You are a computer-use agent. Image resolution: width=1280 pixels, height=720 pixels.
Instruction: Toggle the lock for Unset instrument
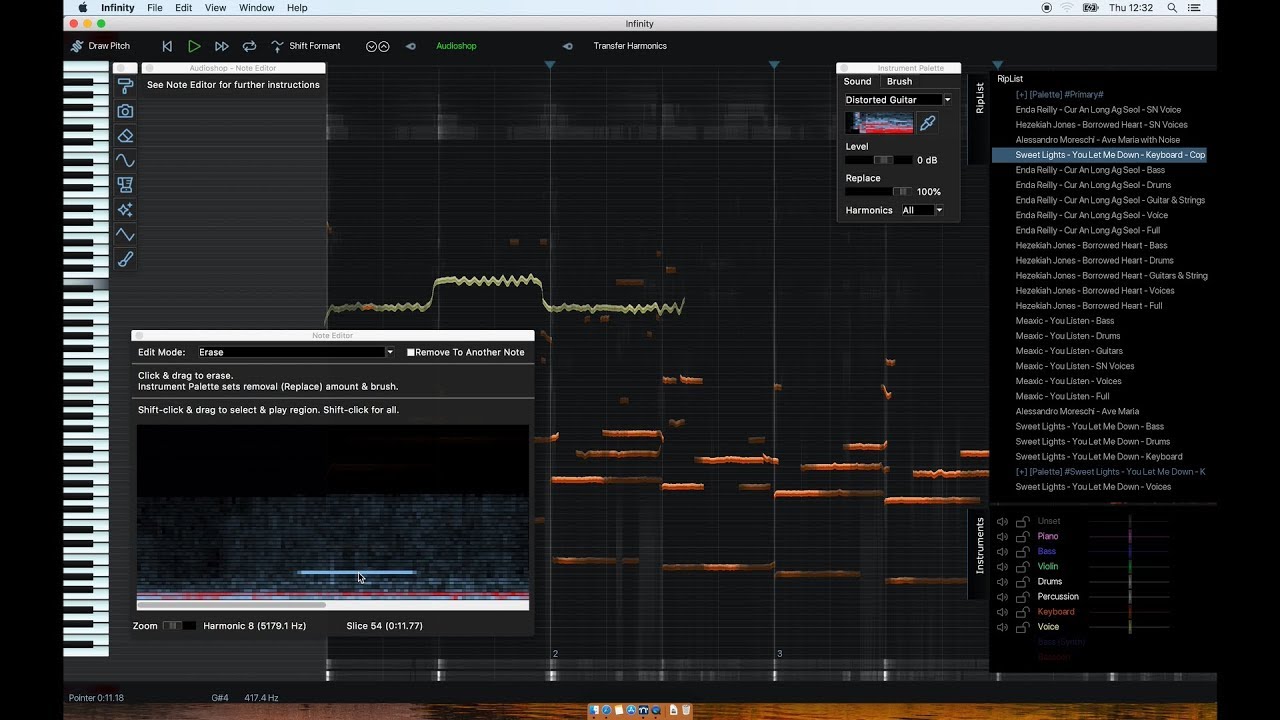point(1022,522)
